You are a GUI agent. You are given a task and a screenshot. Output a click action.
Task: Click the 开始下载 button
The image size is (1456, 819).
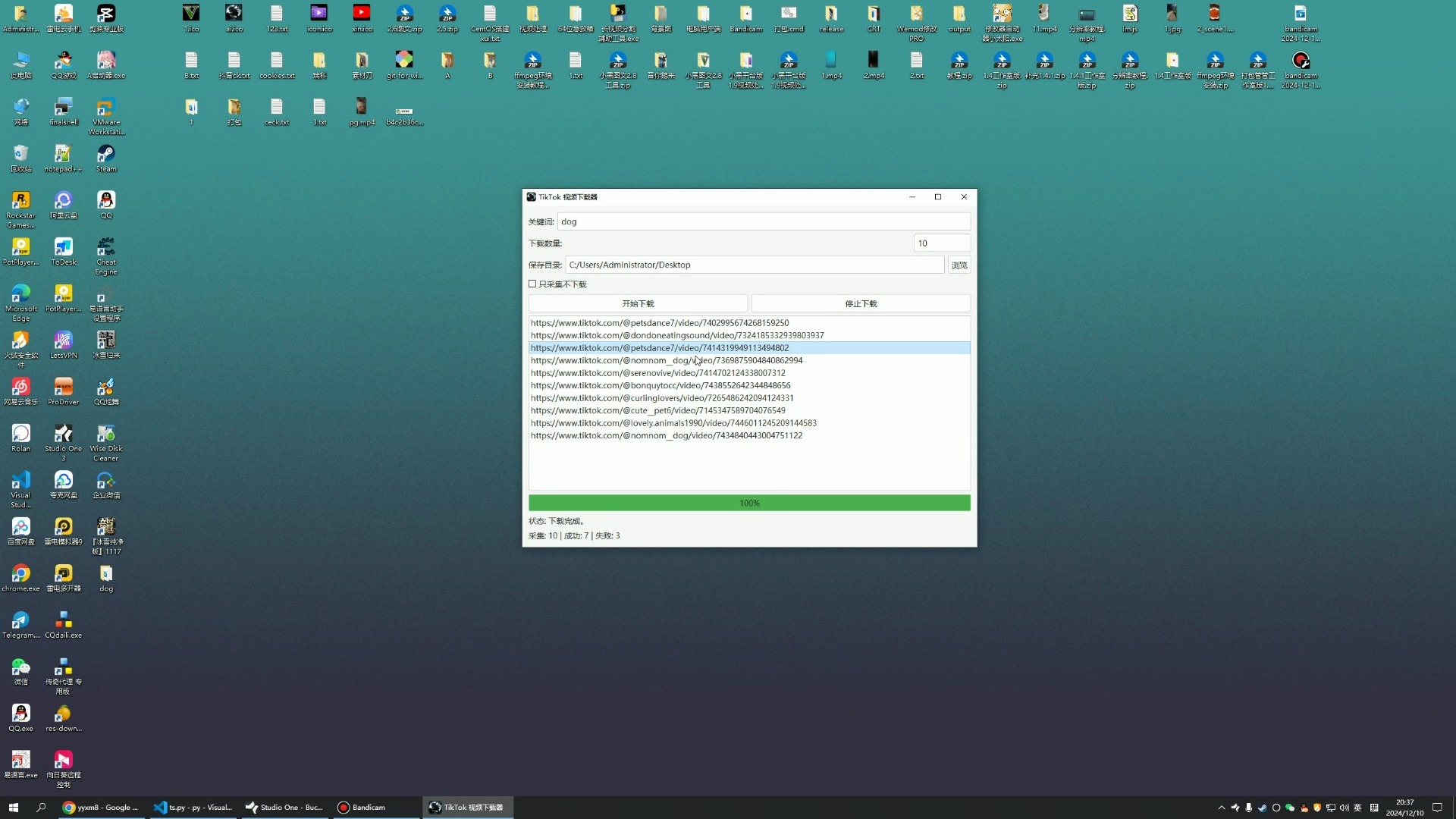pyautogui.click(x=638, y=303)
